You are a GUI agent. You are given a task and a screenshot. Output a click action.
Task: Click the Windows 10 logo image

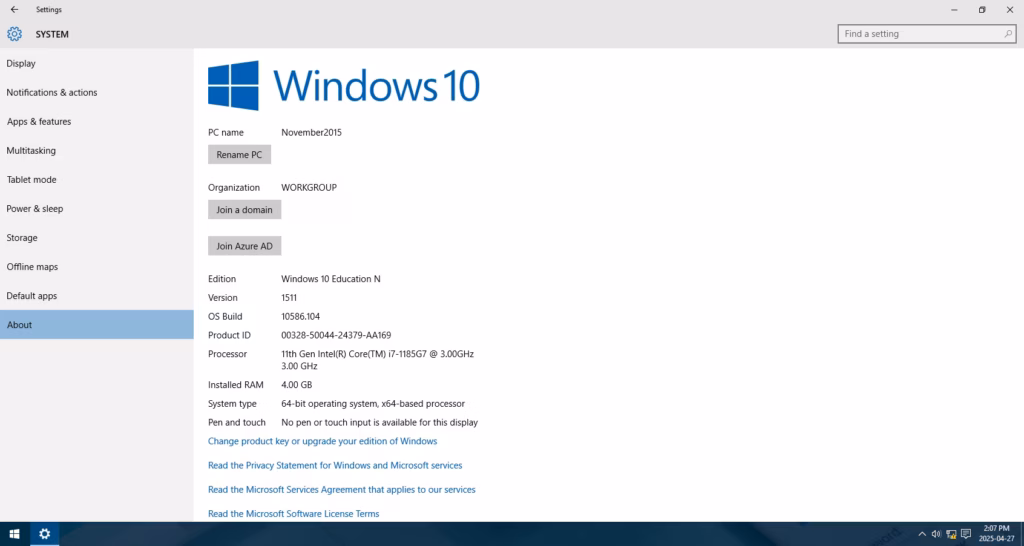click(344, 86)
